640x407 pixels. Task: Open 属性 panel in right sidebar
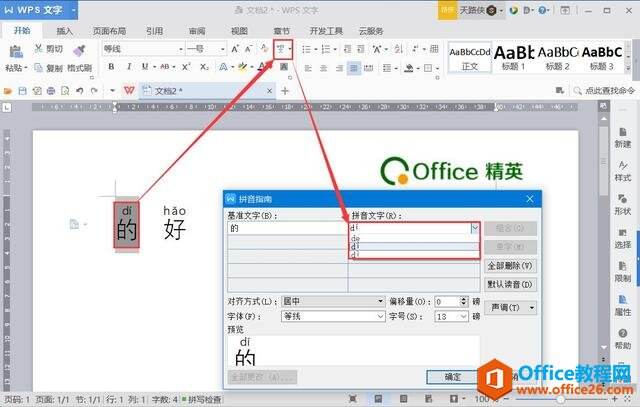(x=622, y=306)
